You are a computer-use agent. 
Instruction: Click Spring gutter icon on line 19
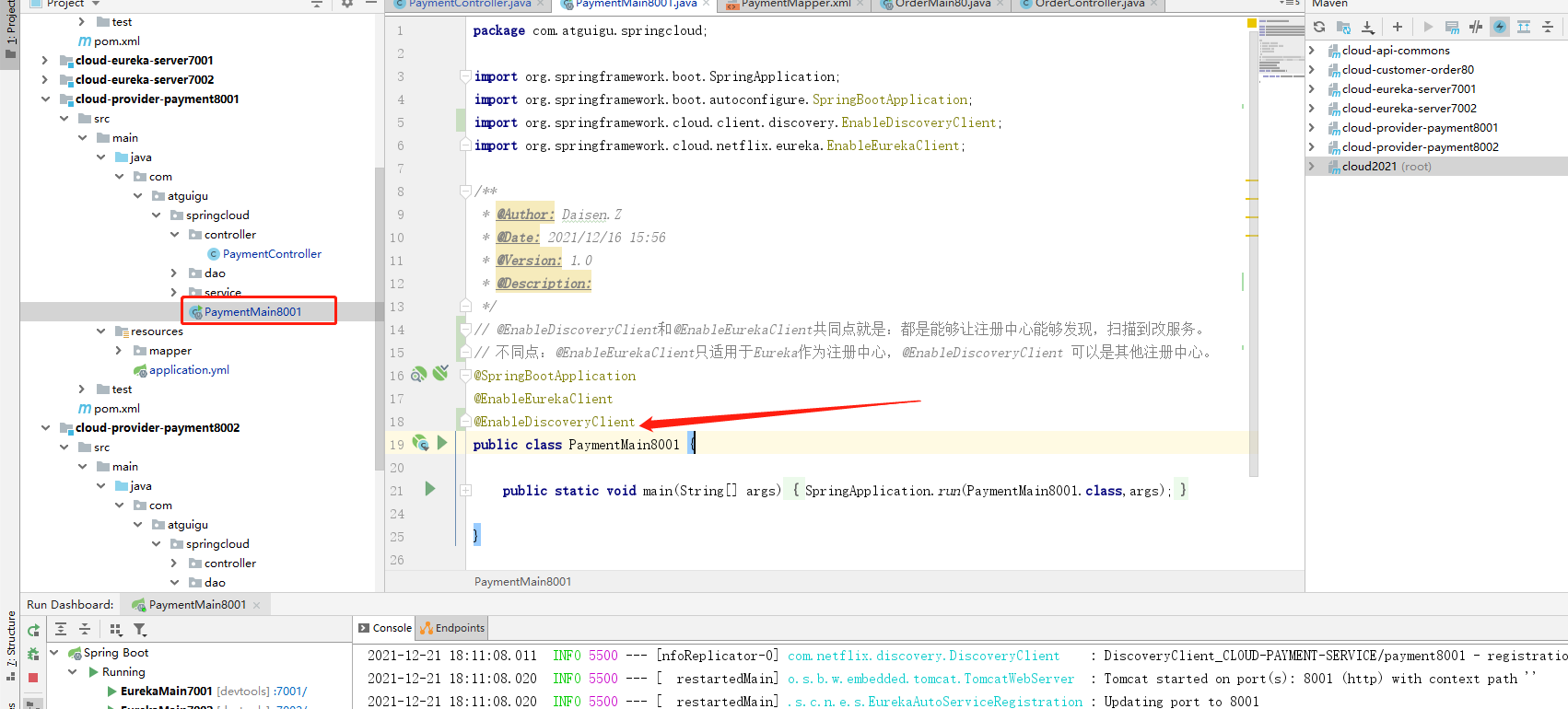pyautogui.click(x=421, y=443)
